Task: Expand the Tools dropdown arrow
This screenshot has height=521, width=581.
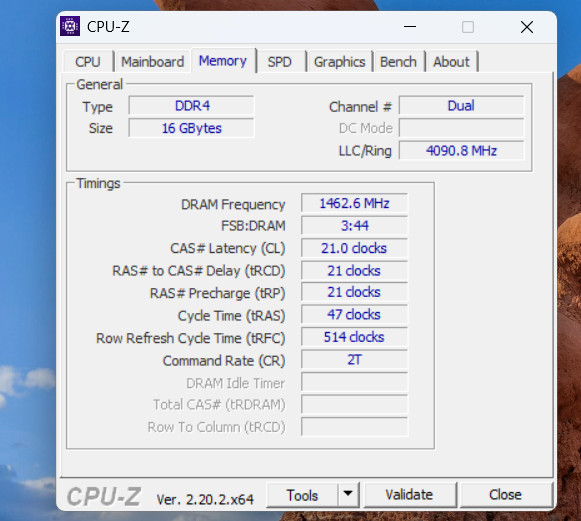Action: [x=348, y=494]
